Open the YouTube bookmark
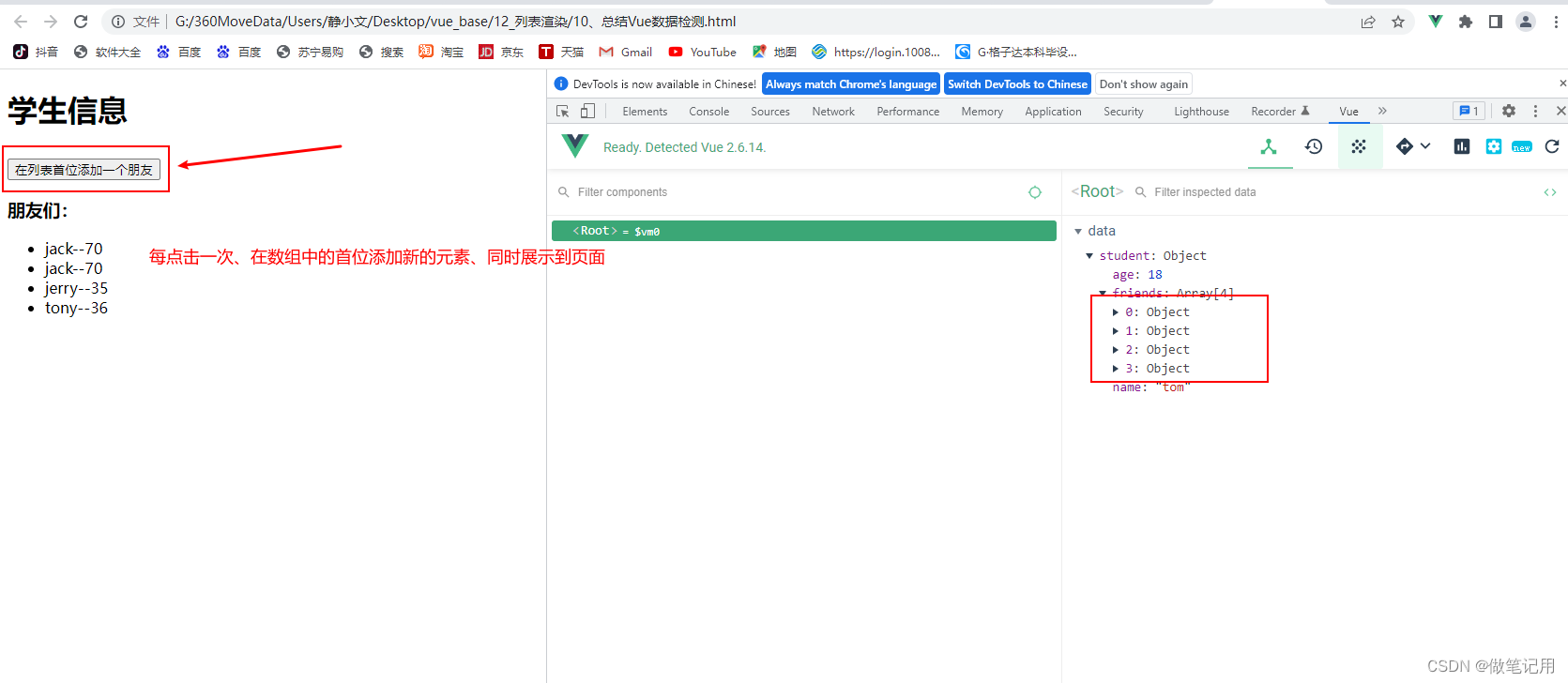 (702, 52)
